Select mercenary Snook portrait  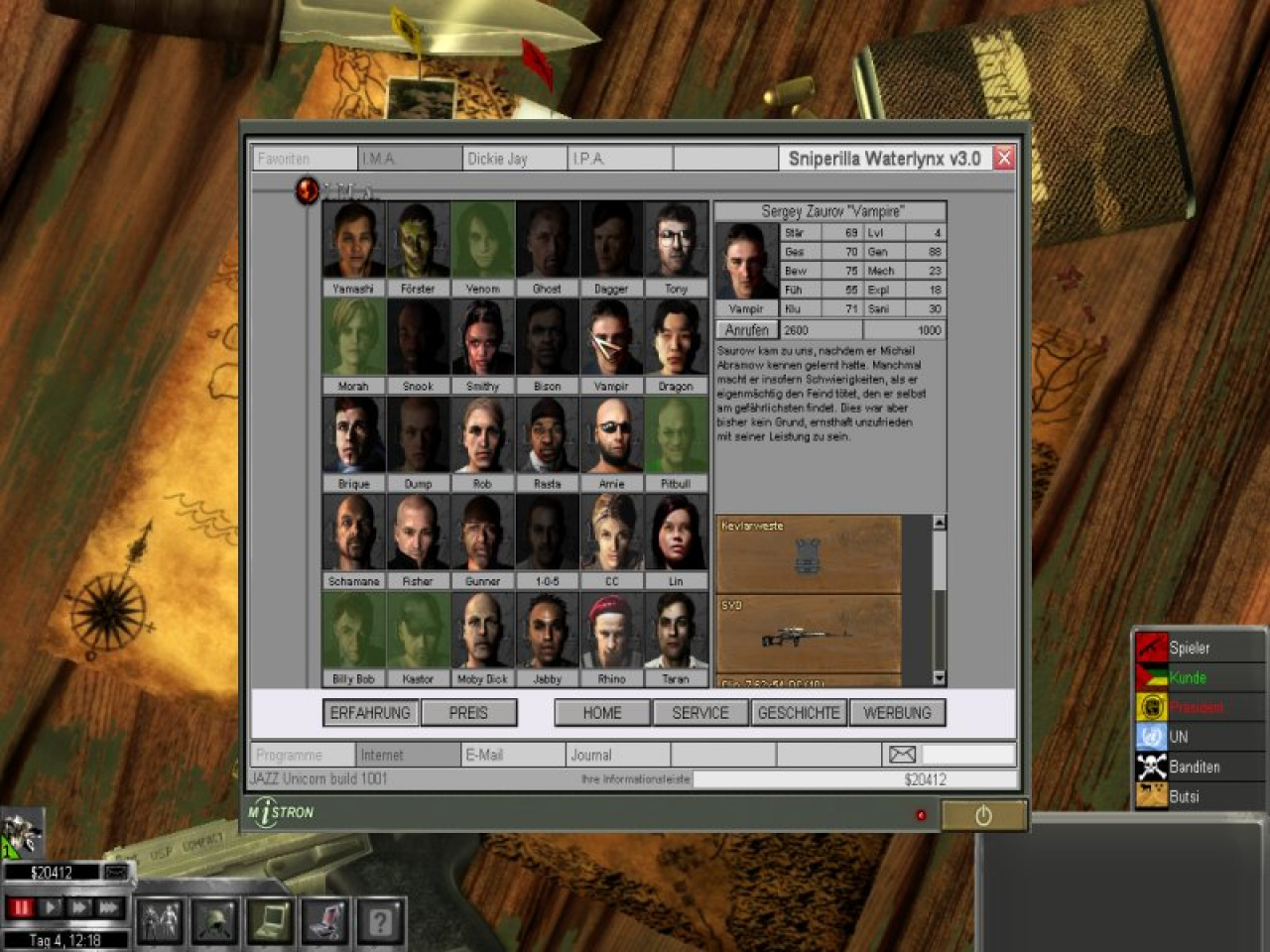click(x=418, y=339)
